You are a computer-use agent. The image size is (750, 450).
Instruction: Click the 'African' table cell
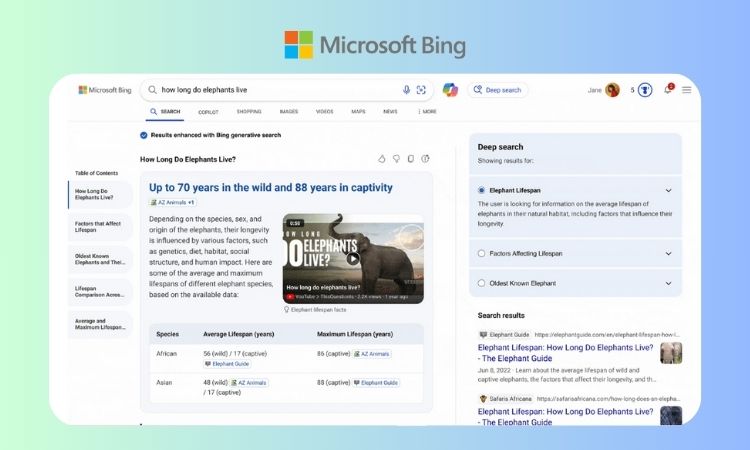[x=166, y=354]
